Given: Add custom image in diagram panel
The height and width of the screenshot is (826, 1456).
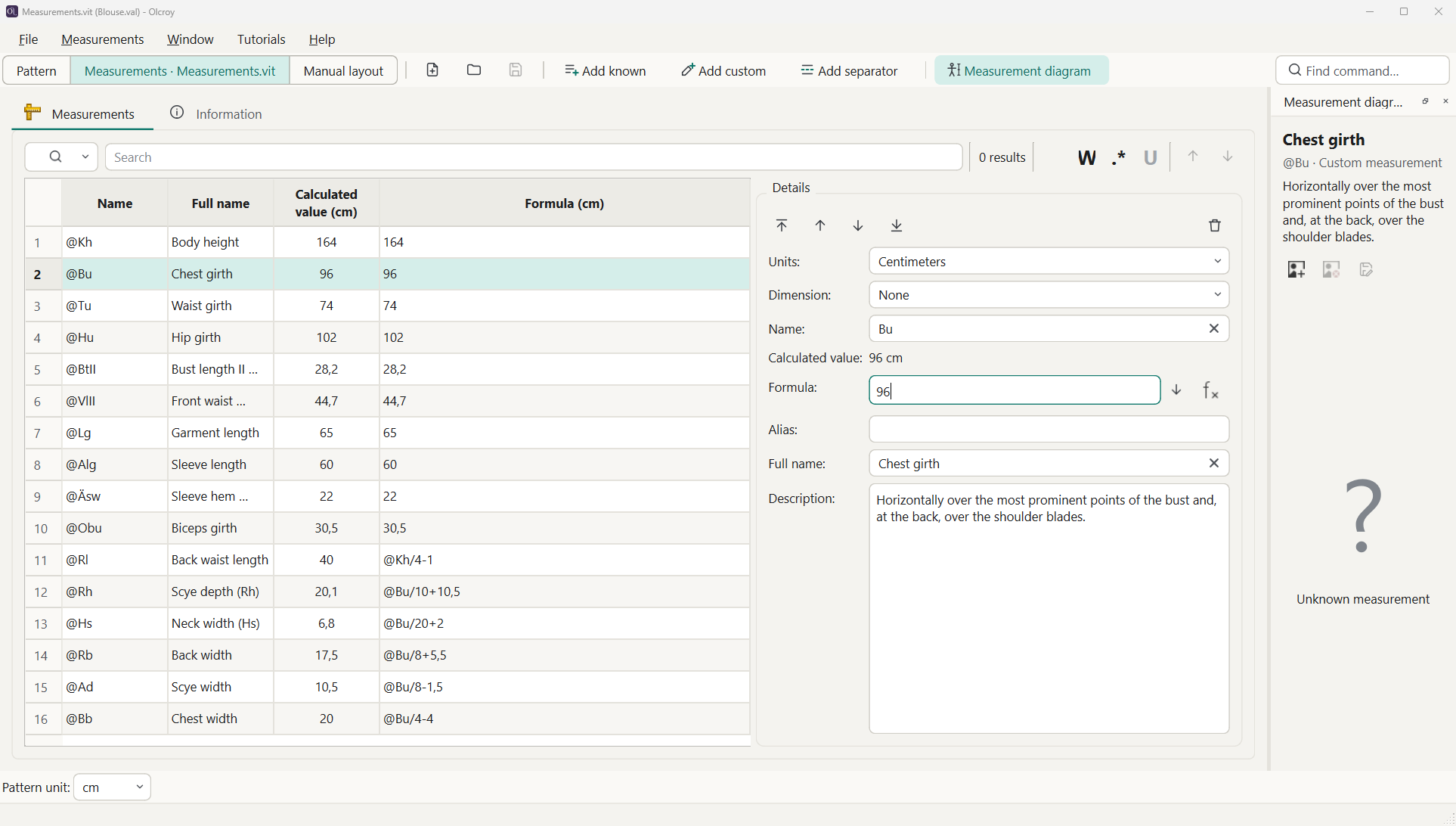Looking at the screenshot, I should pos(1296,269).
